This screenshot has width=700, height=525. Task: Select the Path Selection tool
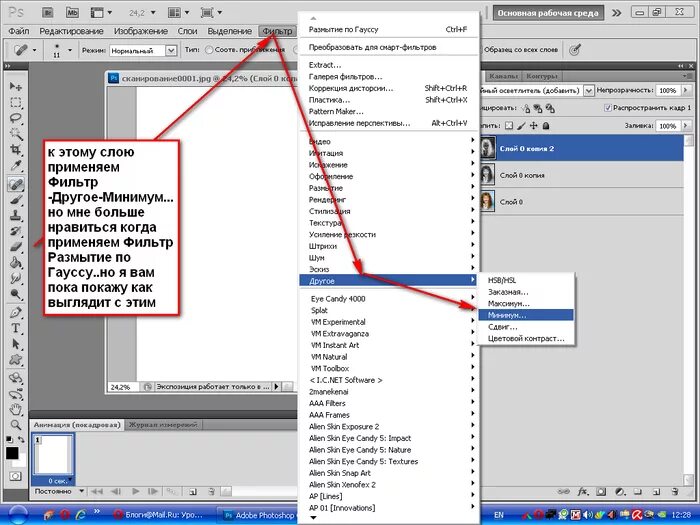(16, 344)
